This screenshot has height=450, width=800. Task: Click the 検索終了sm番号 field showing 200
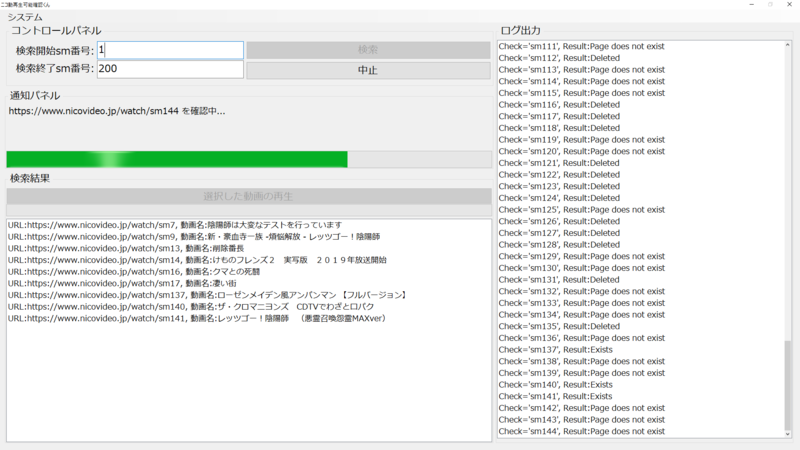pos(170,69)
